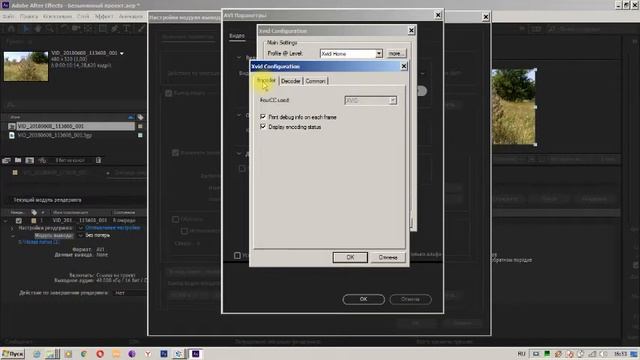The image size is (640, 360).
Task: Toggle Print debug info on each frame
Action: (263, 117)
